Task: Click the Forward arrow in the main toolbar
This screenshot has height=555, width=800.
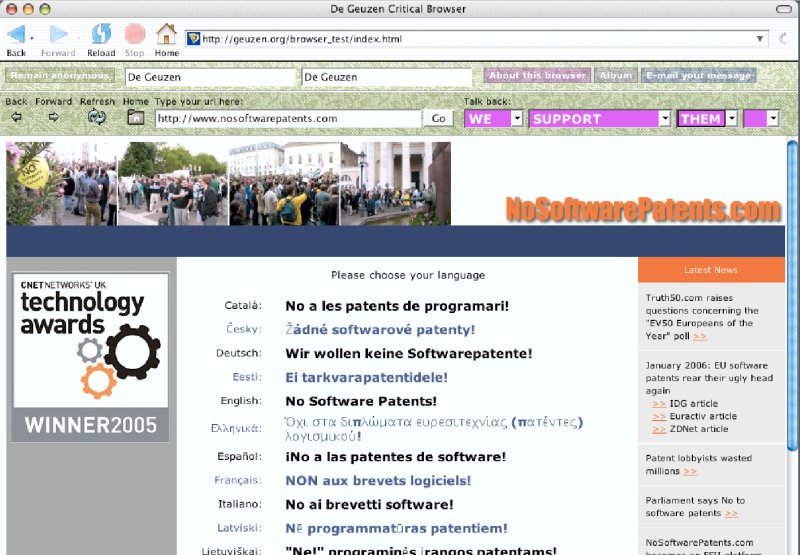Action: [x=58, y=34]
